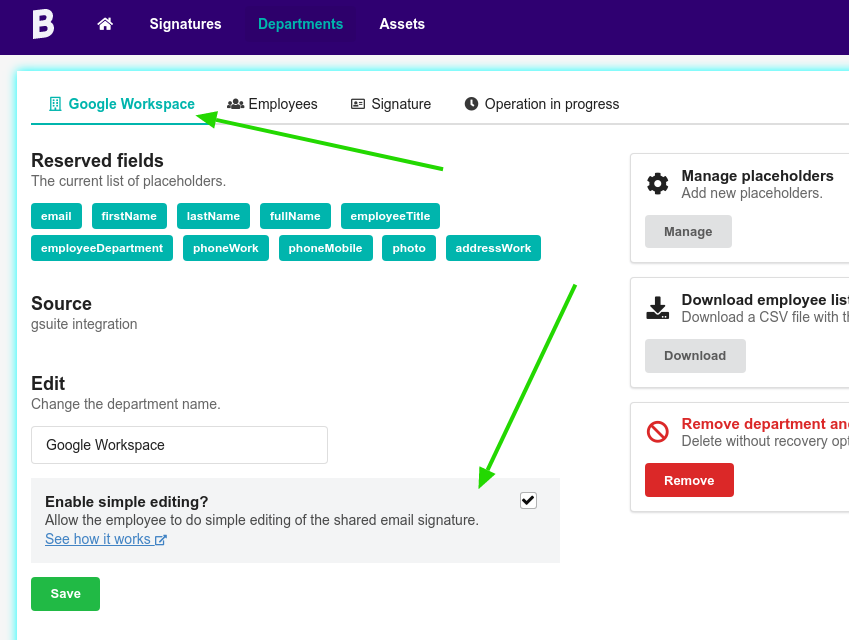Click the 'Change the department name.' text

pyautogui.click(x=126, y=404)
